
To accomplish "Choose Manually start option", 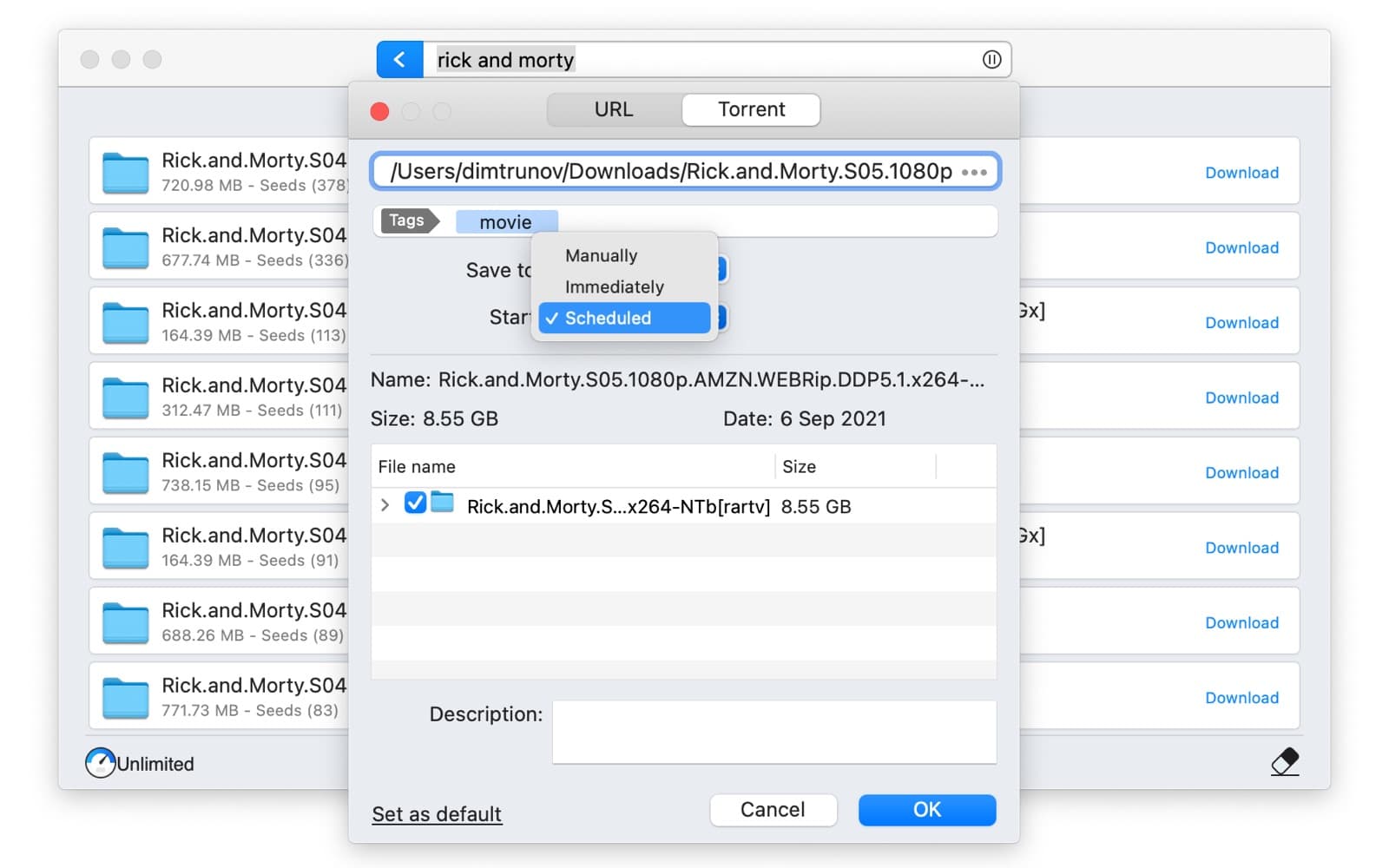I will coord(624,255).
